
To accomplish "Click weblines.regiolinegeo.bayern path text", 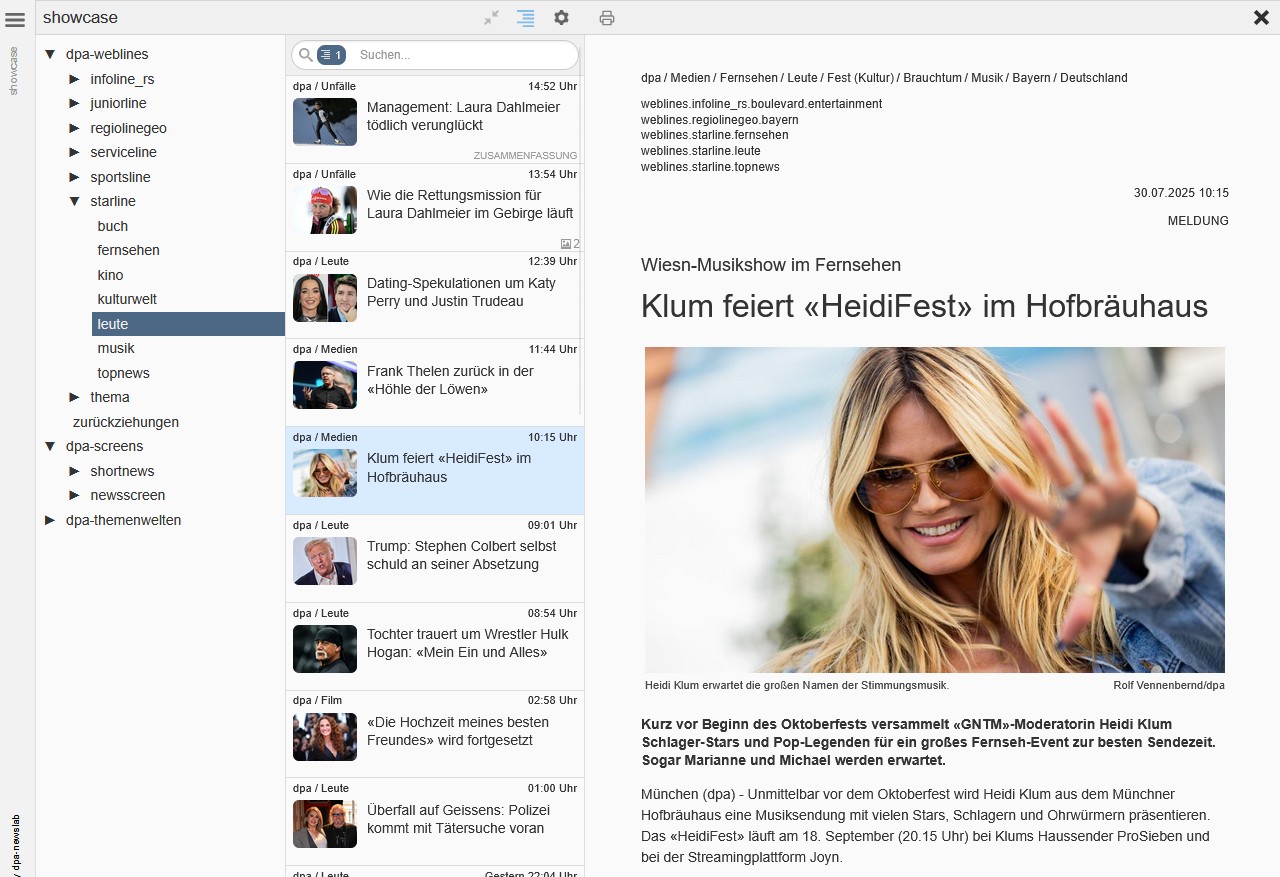I will pyautogui.click(x=720, y=120).
